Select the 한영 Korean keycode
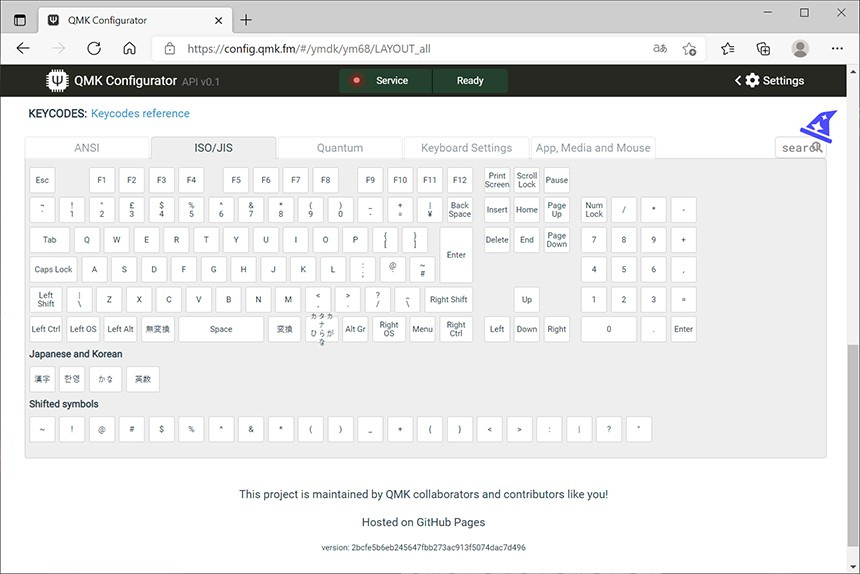 click(72, 379)
